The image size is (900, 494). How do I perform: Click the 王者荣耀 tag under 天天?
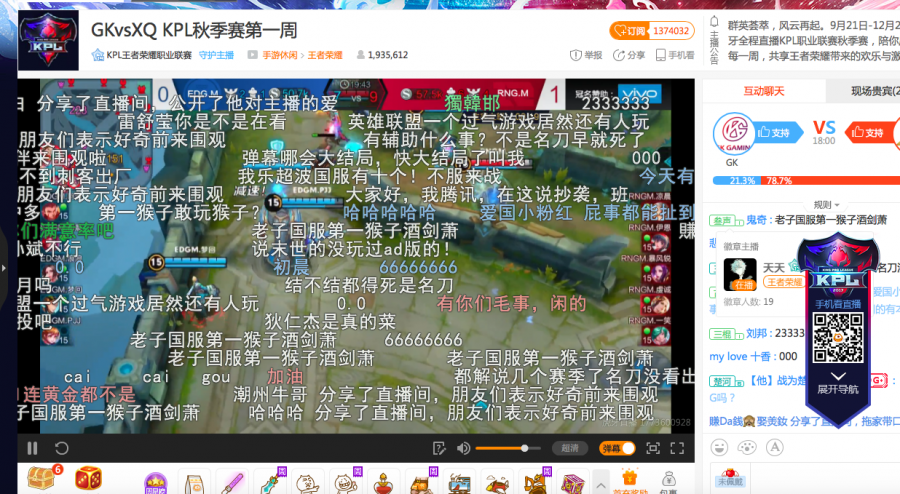pos(783,282)
